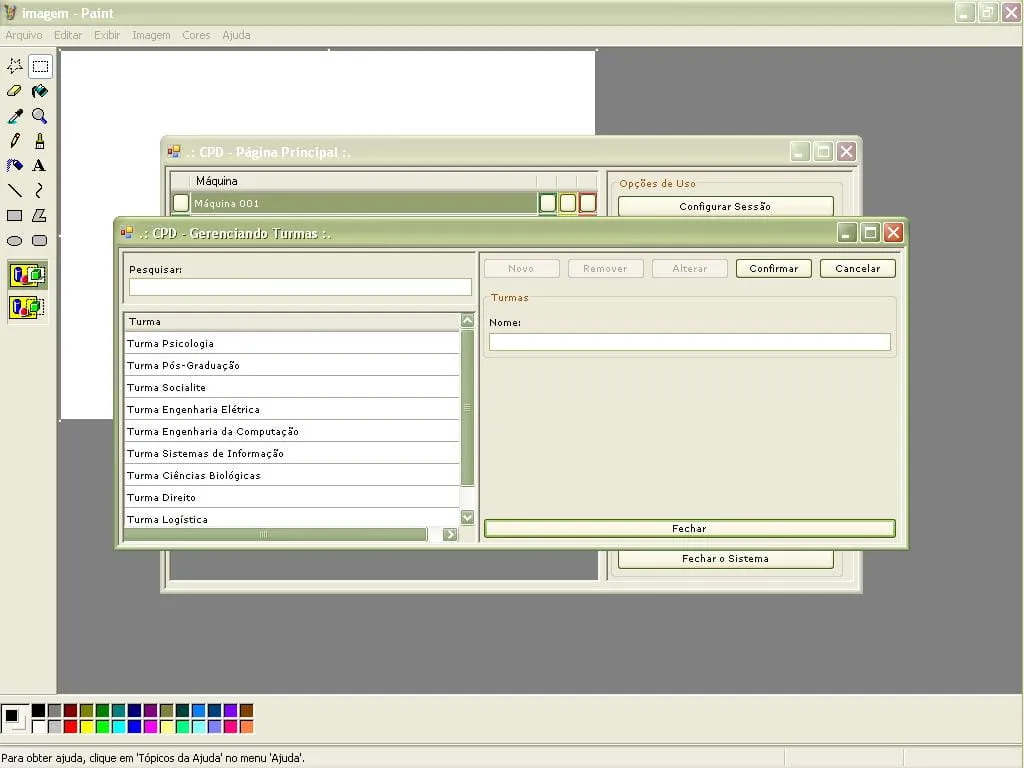Pick the red color from the palette

point(70,726)
